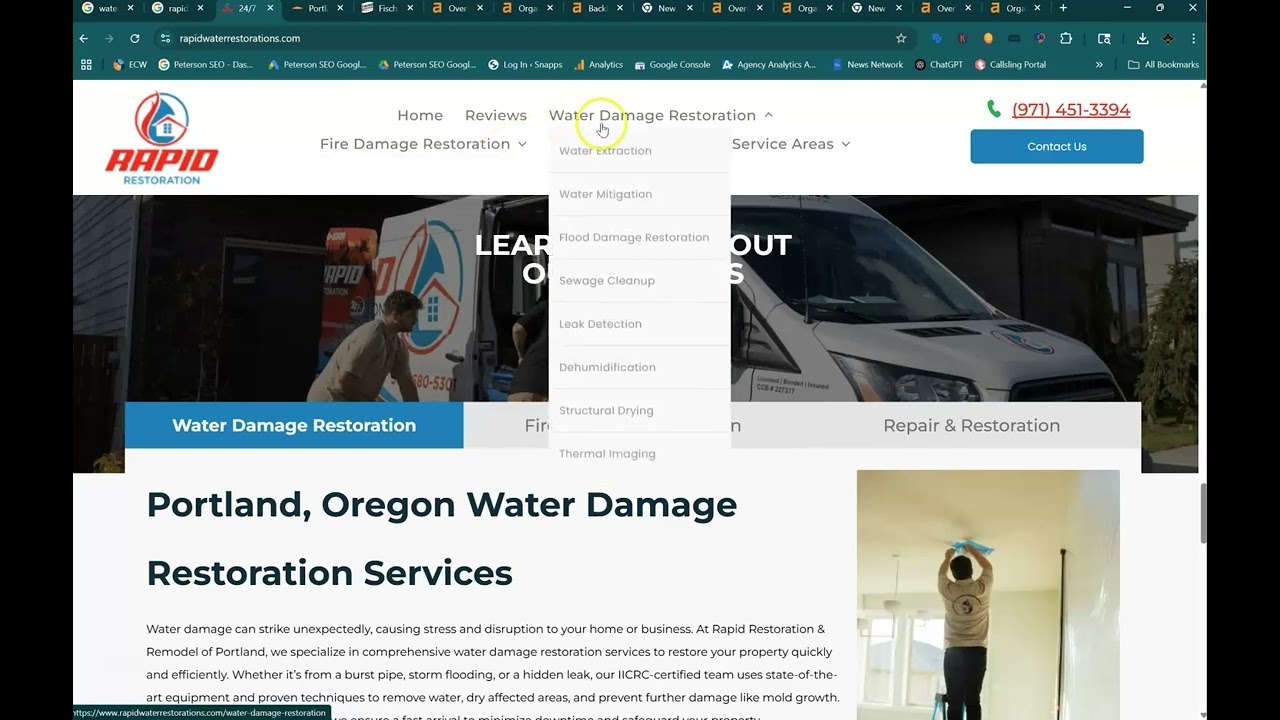Screen dimensions: 1280x720
Task: Click the green phone icon
Action: point(993,109)
